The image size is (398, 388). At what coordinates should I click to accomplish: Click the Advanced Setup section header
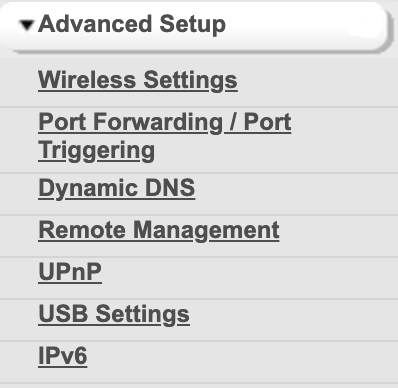click(194, 27)
